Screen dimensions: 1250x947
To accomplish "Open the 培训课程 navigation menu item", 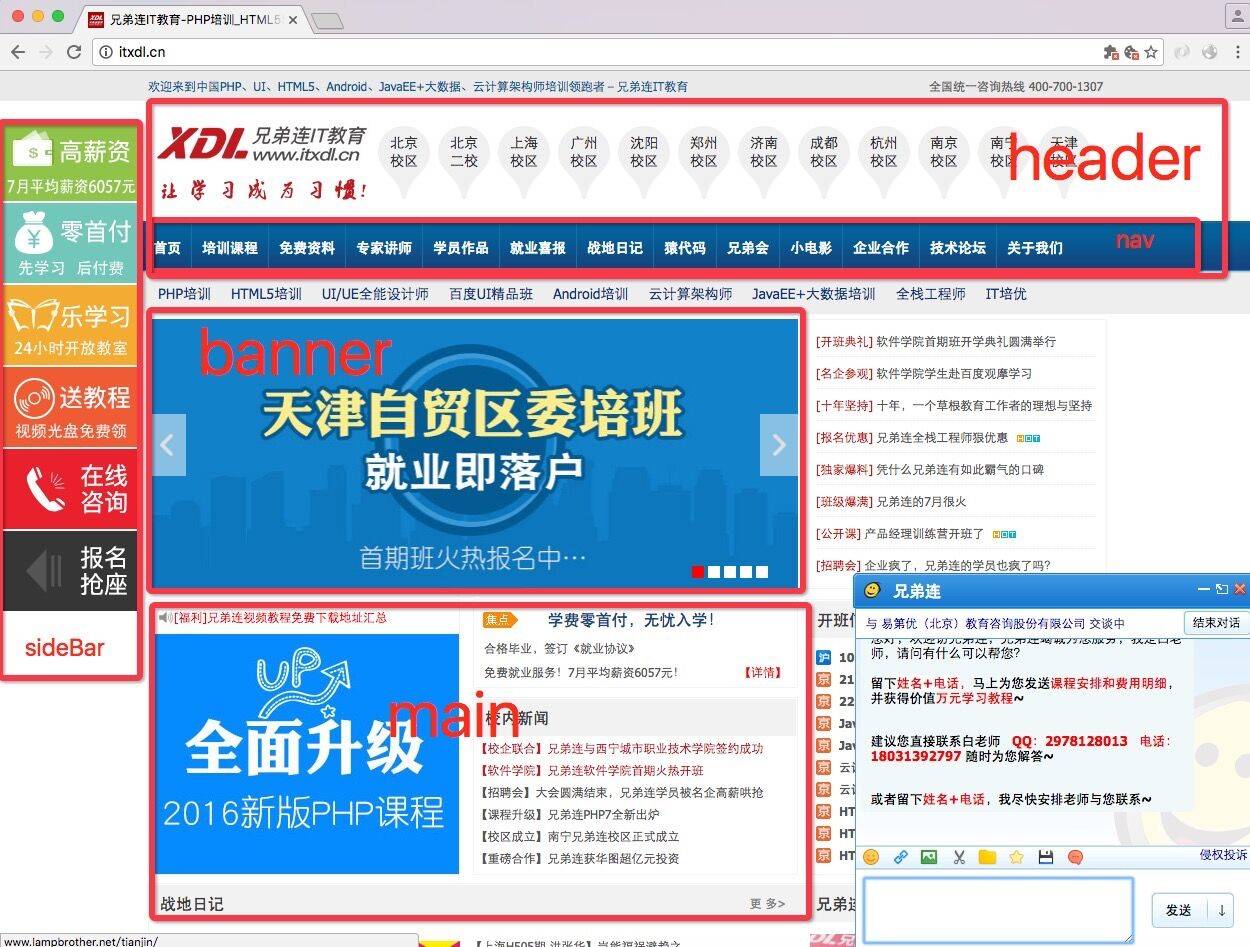I will [x=231, y=248].
